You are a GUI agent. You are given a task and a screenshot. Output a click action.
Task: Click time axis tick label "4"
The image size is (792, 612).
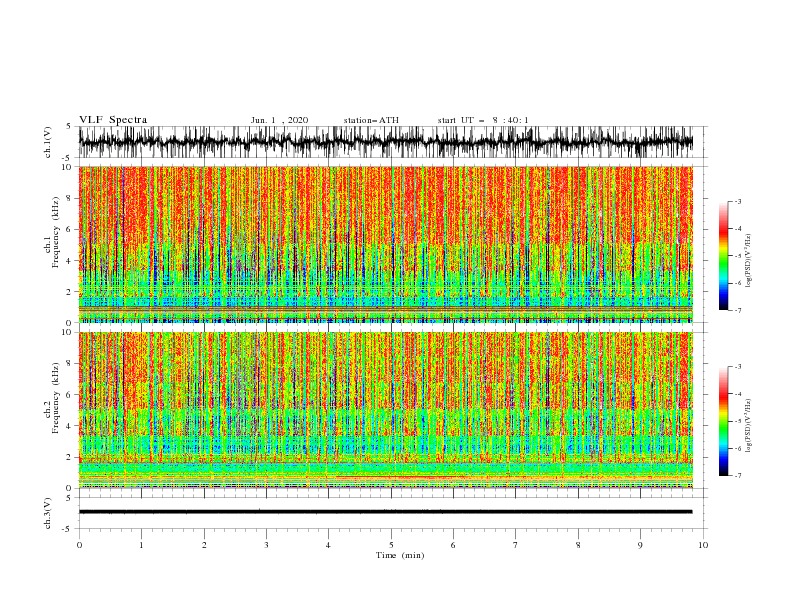point(328,545)
